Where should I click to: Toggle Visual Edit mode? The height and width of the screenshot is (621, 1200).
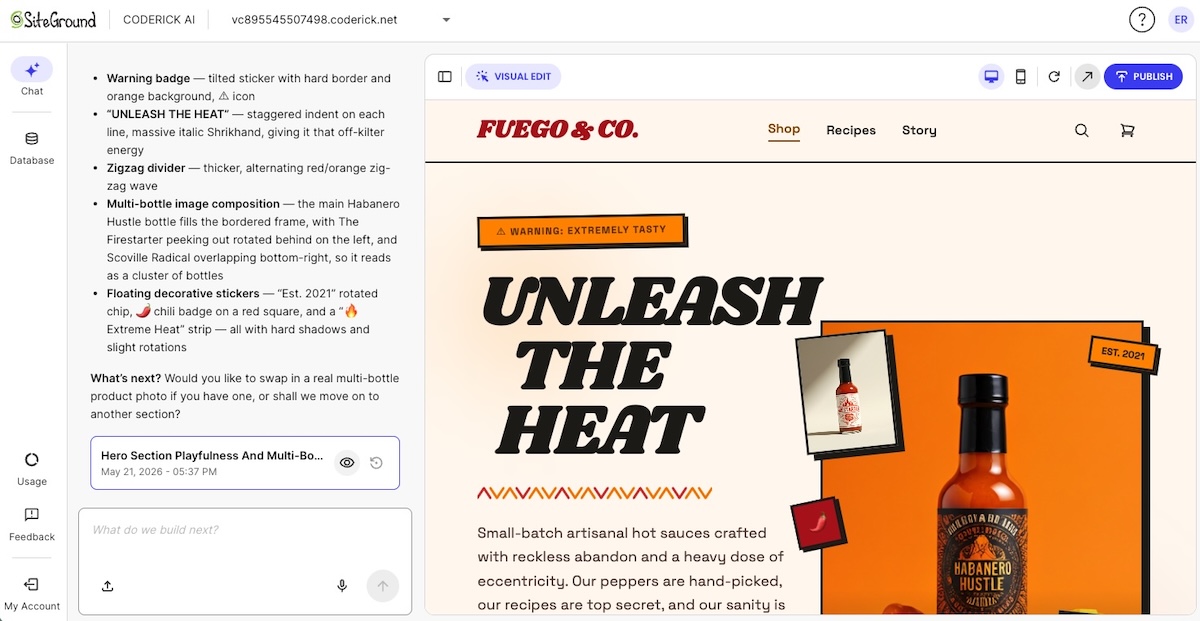click(x=513, y=77)
